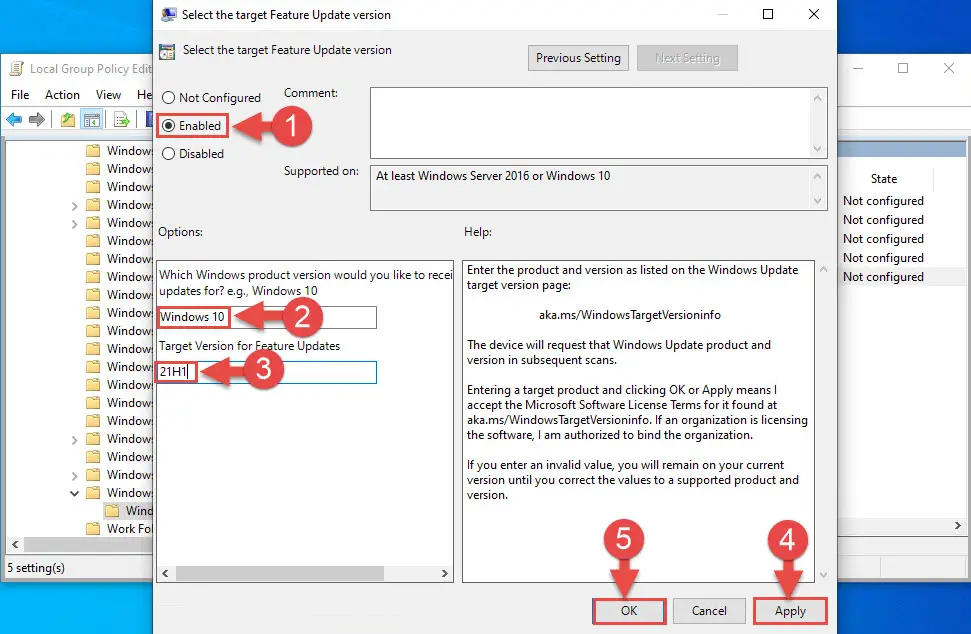
Task: Apply the policy changes
Action: click(790, 611)
